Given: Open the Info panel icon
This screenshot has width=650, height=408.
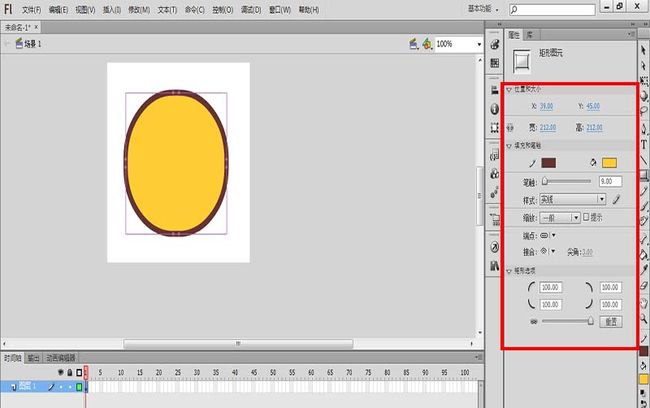Looking at the screenshot, I should pos(495,109).
